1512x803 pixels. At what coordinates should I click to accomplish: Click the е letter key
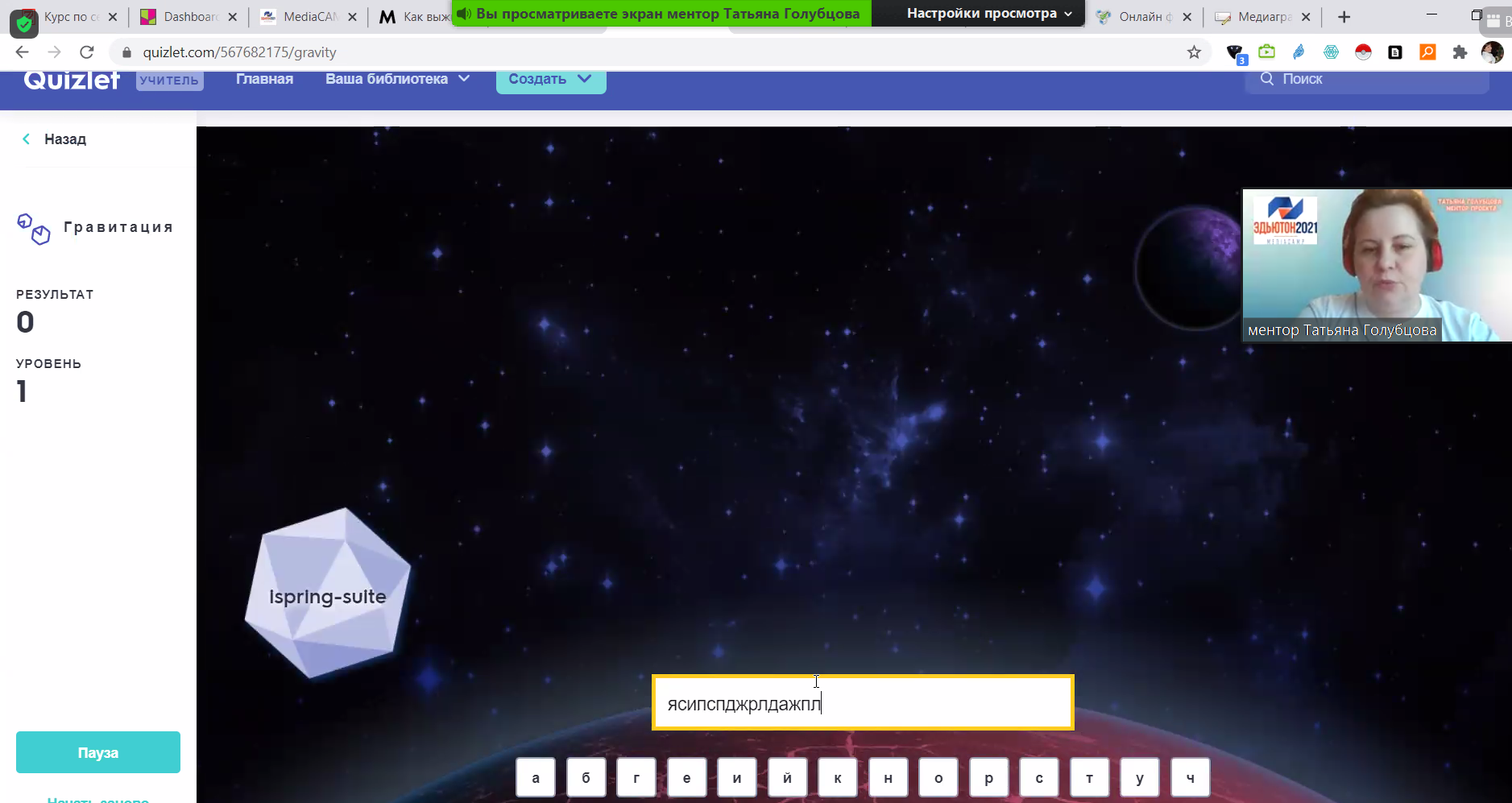686,778
